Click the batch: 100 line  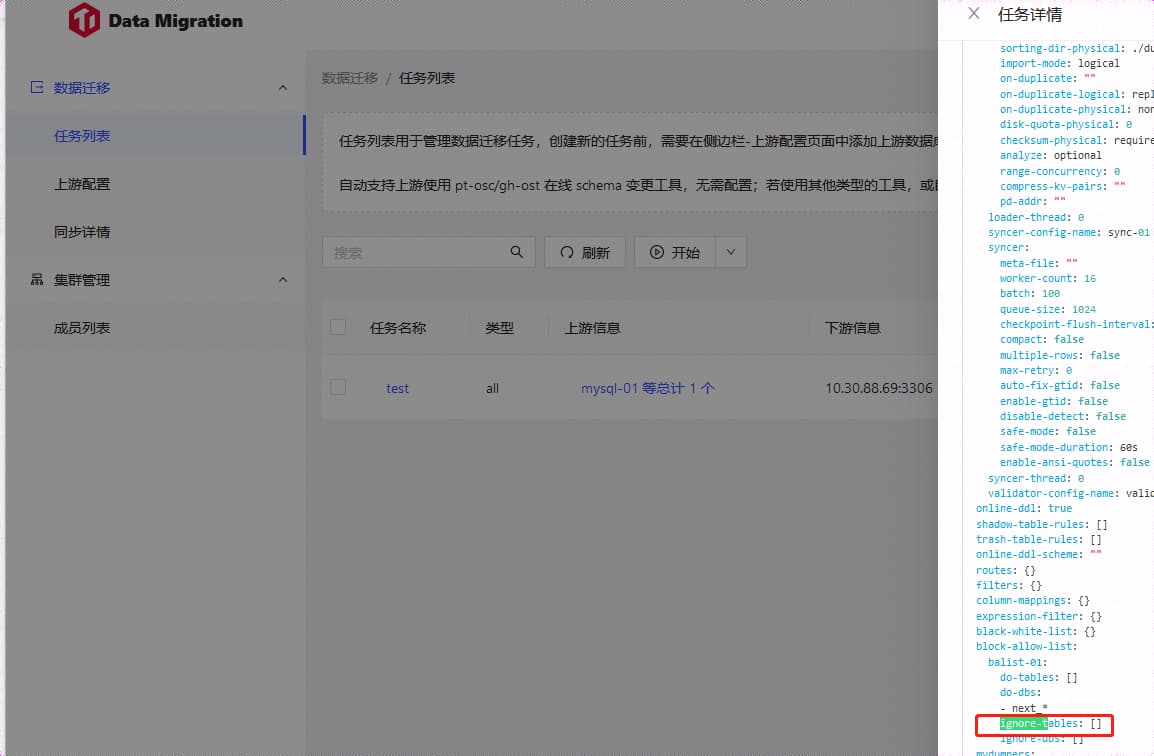pyautogui.click(x=1030, y=293)
